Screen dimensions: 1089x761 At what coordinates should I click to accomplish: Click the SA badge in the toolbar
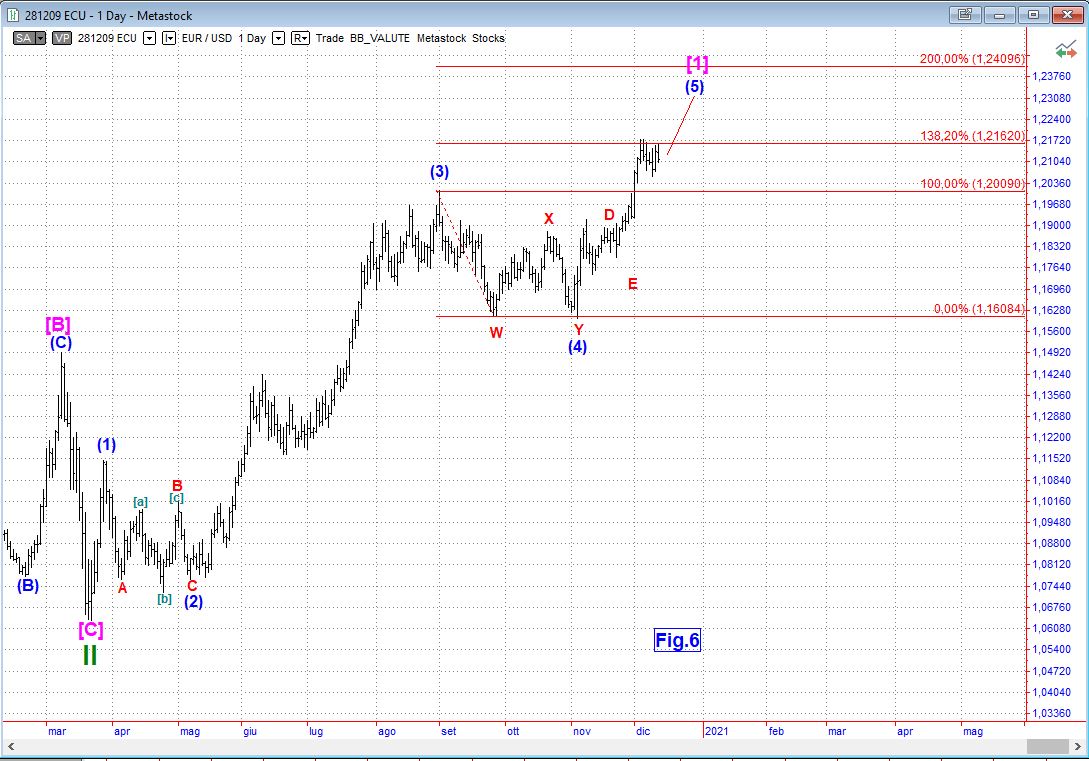(x=23, y=38)
